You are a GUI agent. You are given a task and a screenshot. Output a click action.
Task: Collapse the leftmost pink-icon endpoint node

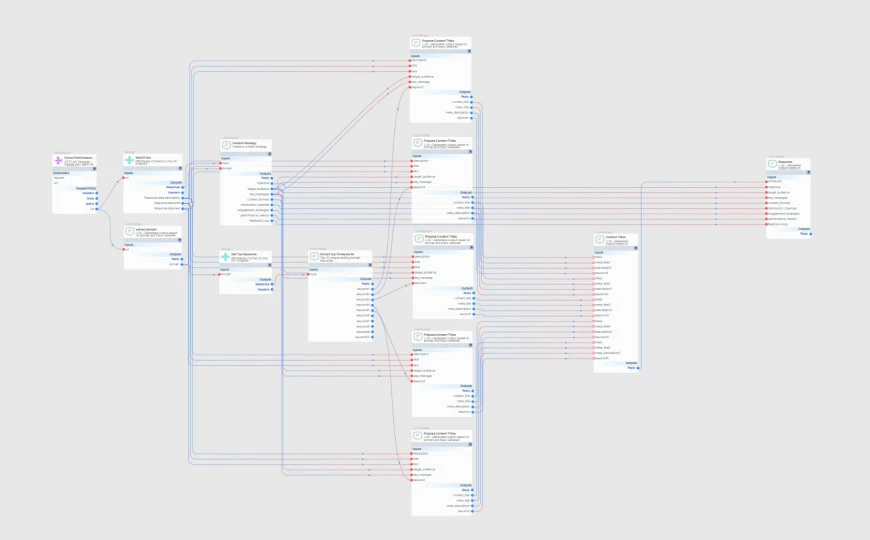point(94,169)
